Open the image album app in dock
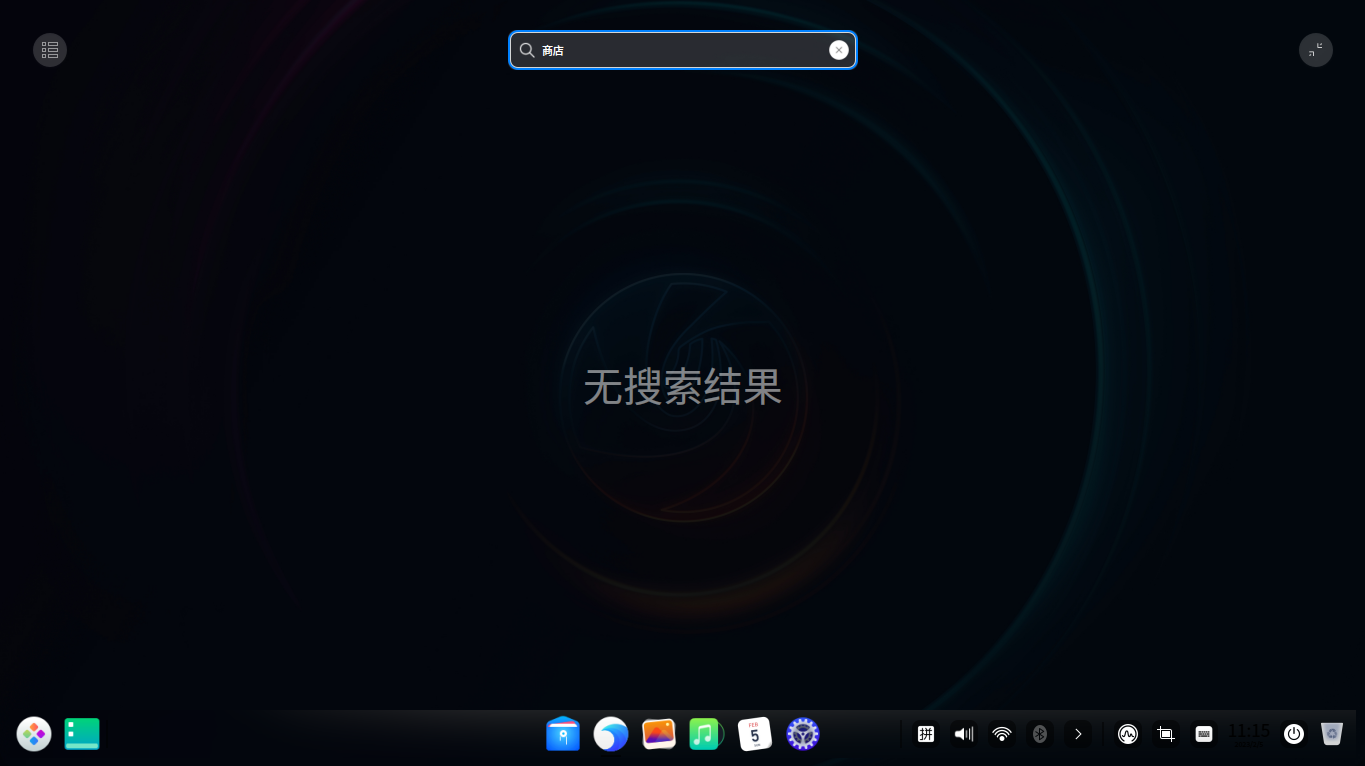The width and height of the screenshot is (1365, 766). [x=659, y=734]
